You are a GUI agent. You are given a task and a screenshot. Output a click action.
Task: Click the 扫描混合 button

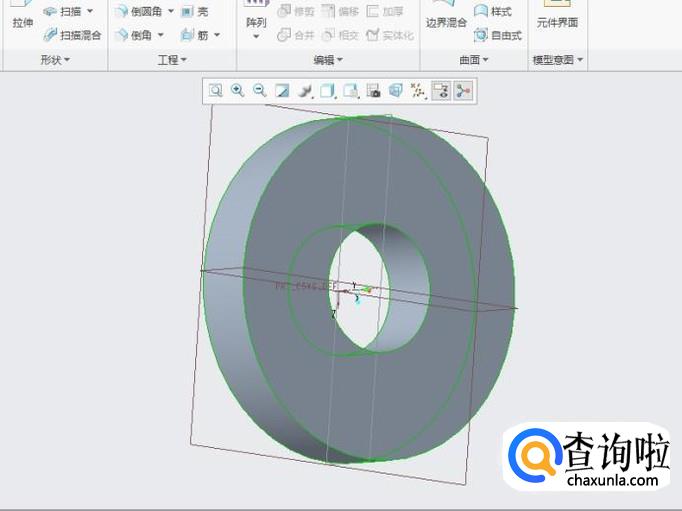(x=72, y=35)
